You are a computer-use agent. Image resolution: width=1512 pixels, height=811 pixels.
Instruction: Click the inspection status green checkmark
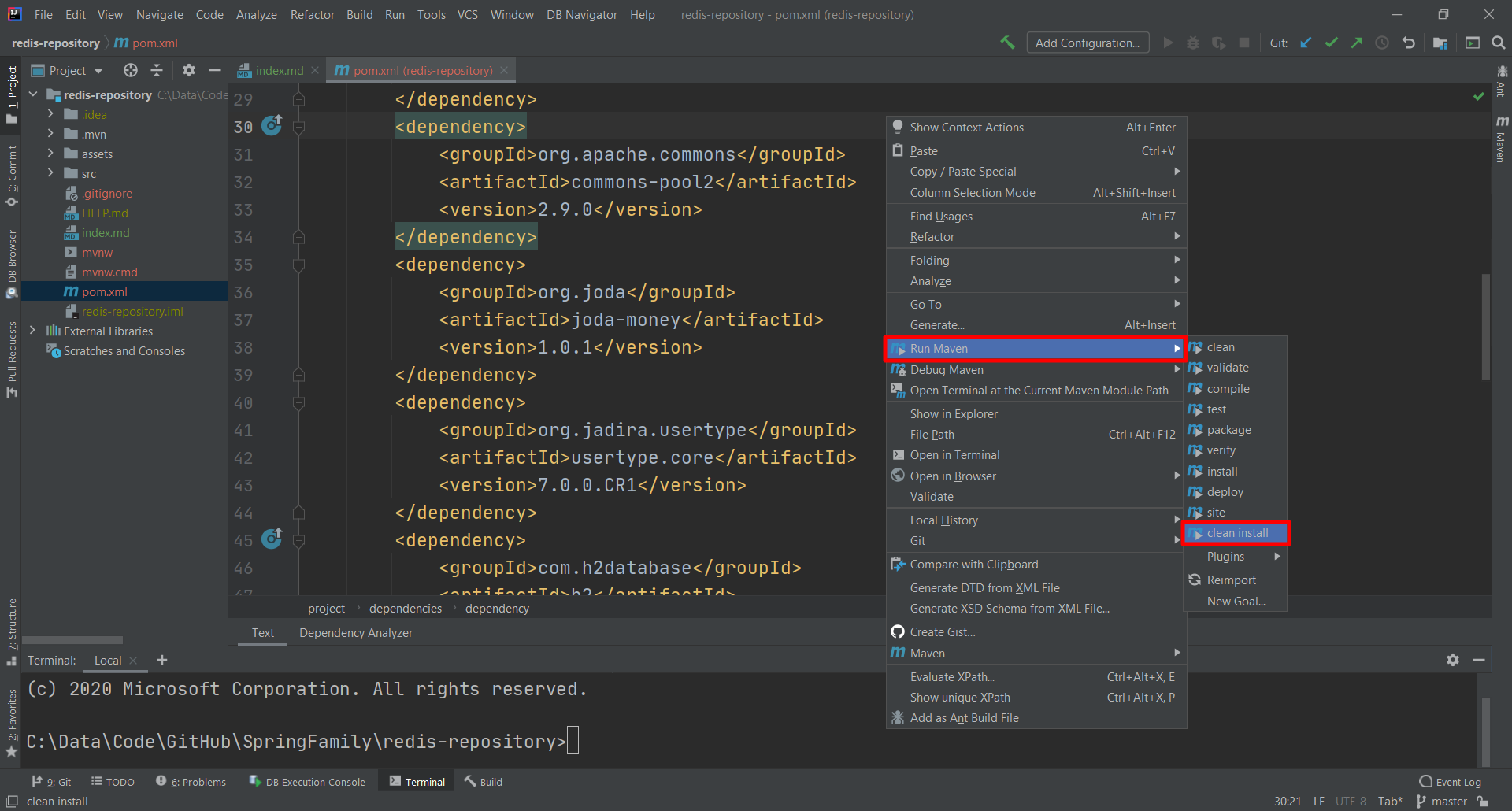pos(1479,96)
